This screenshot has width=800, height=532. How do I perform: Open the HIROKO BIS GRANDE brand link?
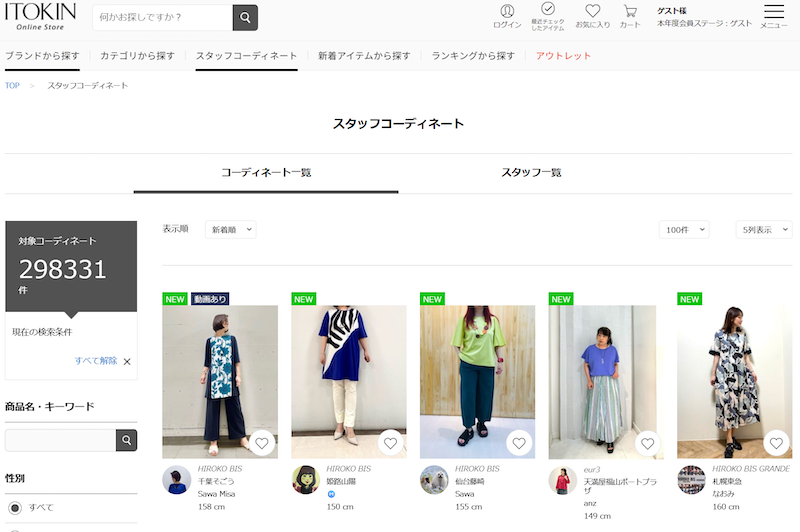(x=751, y=469)
